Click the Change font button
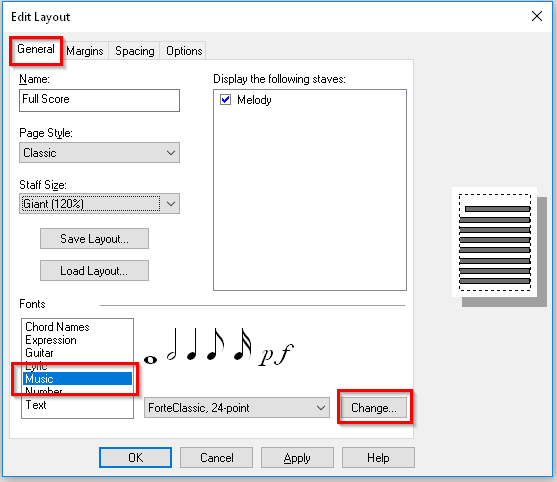The image size is (557, 482). tap(374, 407)
